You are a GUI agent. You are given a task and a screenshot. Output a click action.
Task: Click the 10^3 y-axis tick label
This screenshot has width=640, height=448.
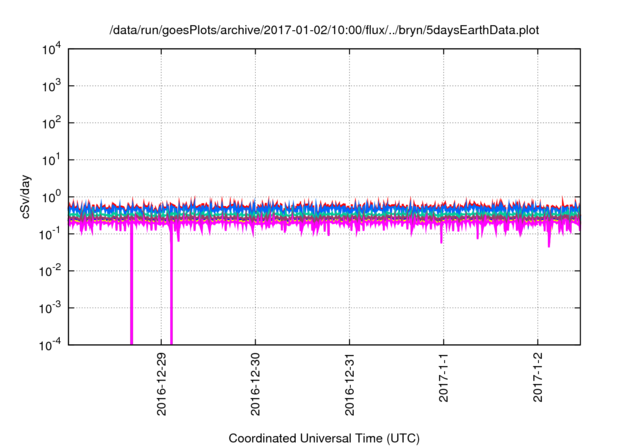[51, 86]
